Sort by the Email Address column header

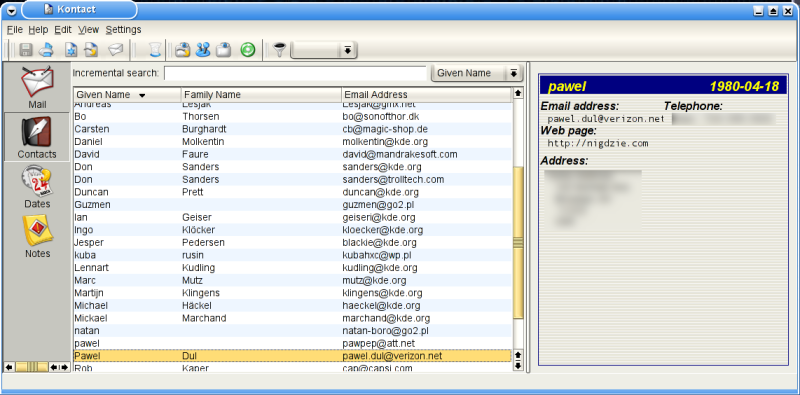pyautogui.click(x=426, y=94)
